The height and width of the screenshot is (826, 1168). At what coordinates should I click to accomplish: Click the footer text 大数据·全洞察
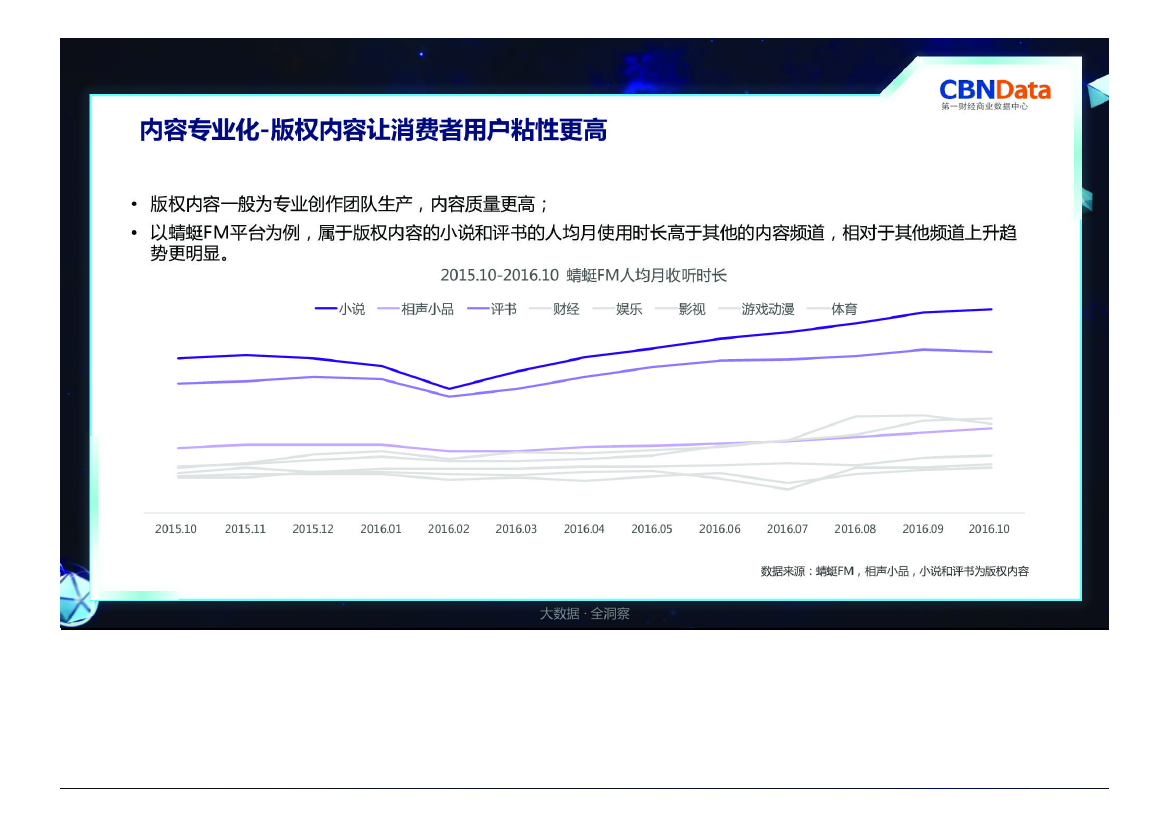(584, 614)
